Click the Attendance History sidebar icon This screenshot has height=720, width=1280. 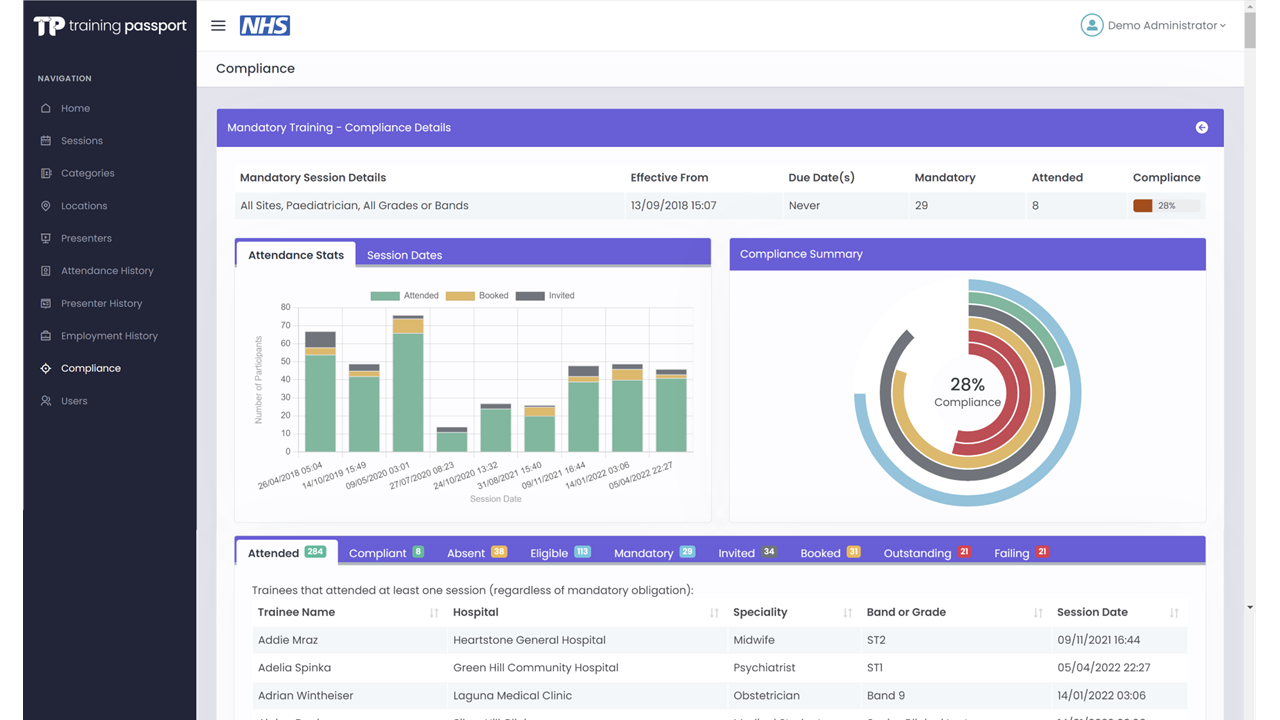[x=45, y=271]
